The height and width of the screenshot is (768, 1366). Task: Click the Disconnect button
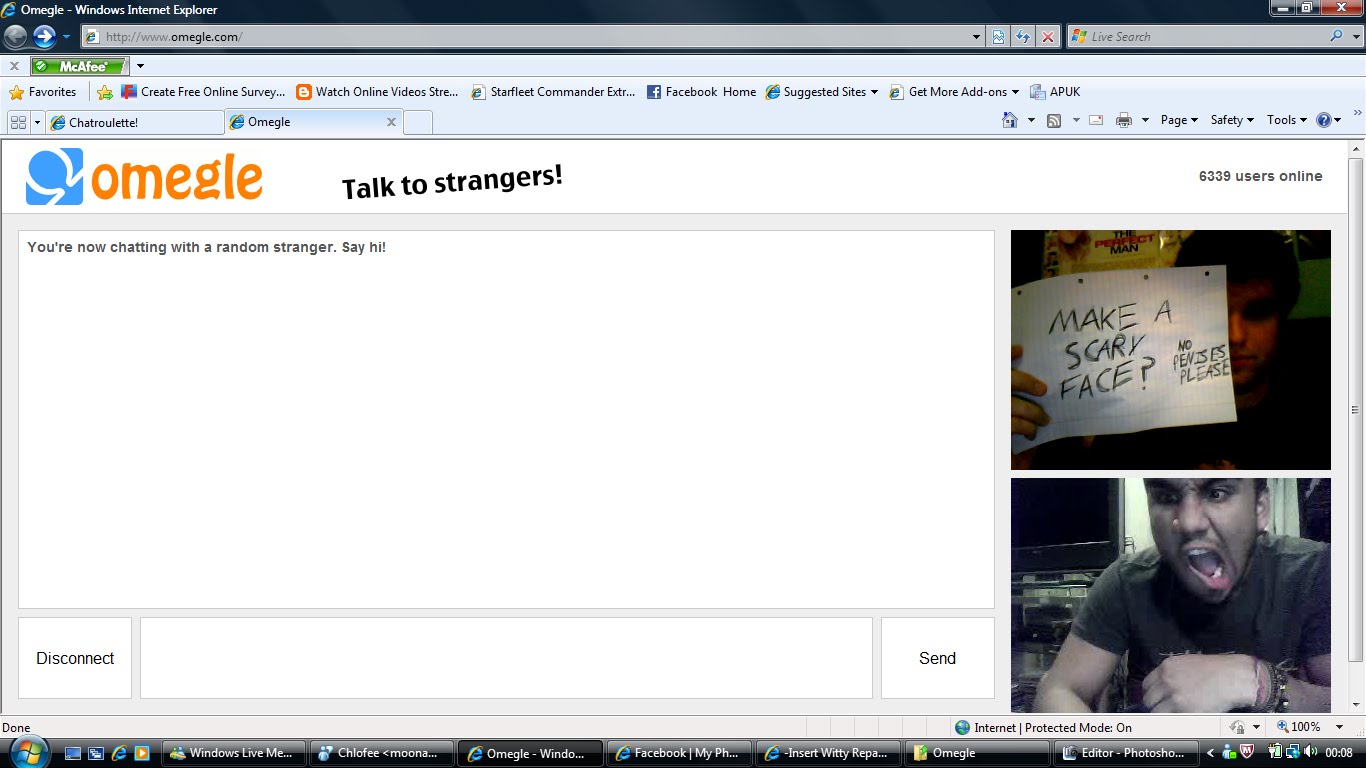[75, 658]
